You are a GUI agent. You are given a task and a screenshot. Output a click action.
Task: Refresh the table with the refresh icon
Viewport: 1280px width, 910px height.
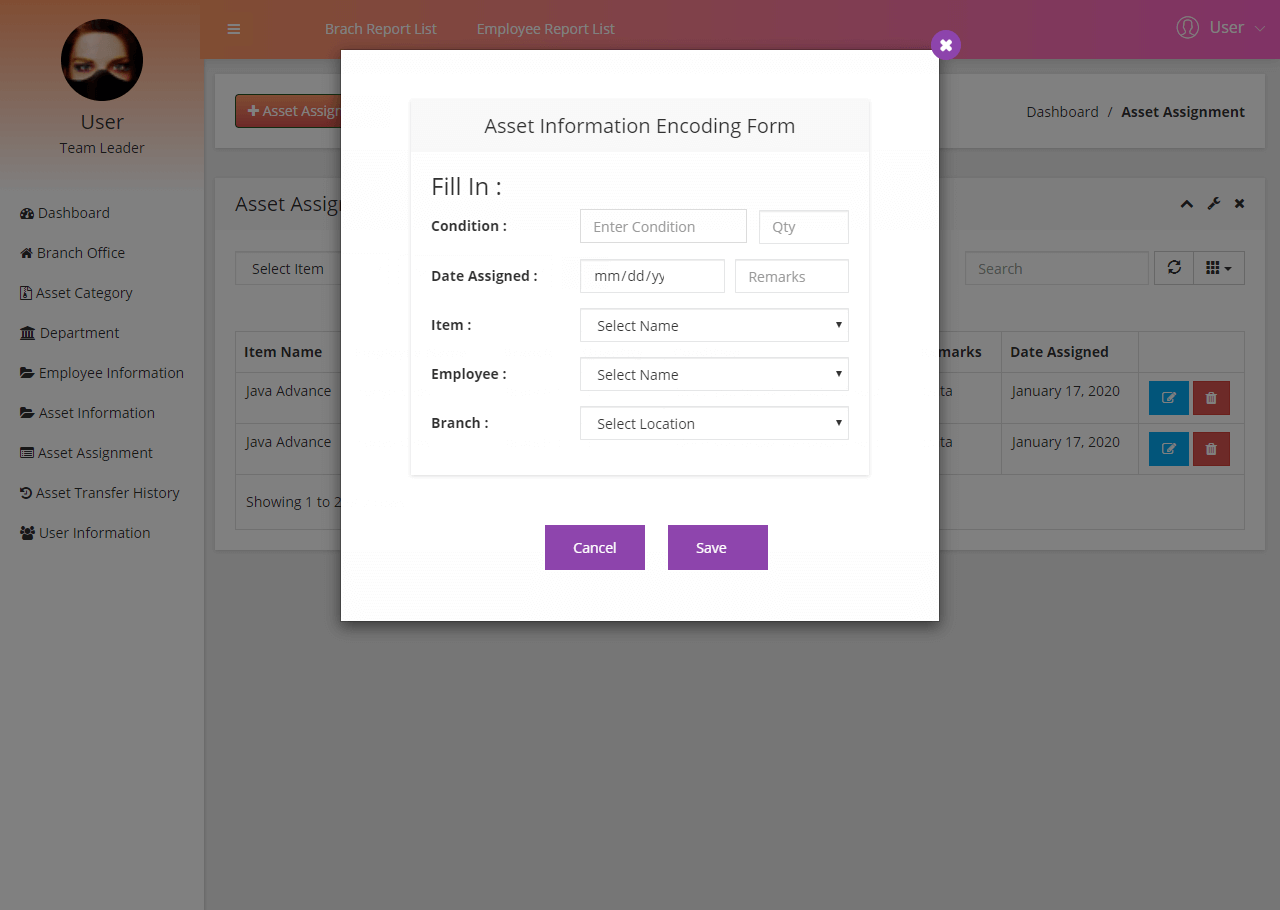tap(1174, 268)
